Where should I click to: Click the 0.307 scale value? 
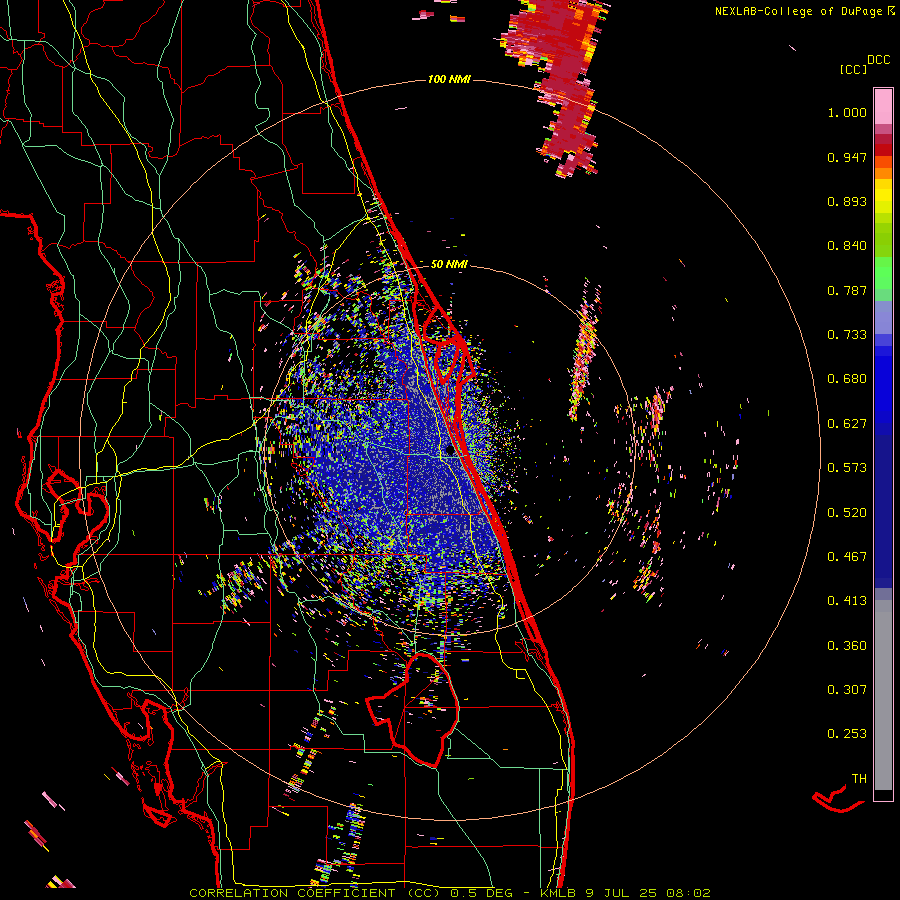click(847, 690)
